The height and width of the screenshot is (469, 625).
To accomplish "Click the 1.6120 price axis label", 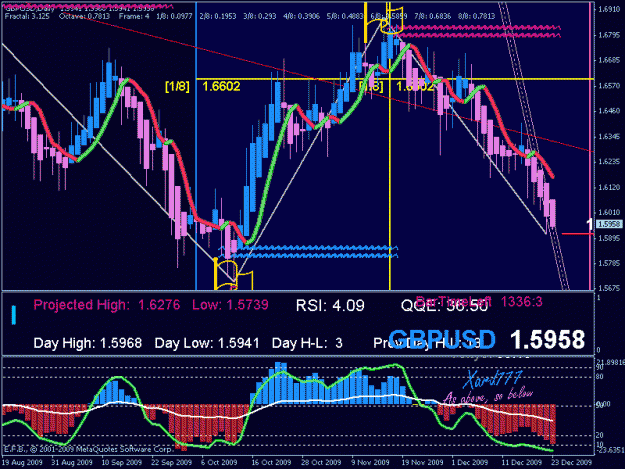I will (609, 187).
